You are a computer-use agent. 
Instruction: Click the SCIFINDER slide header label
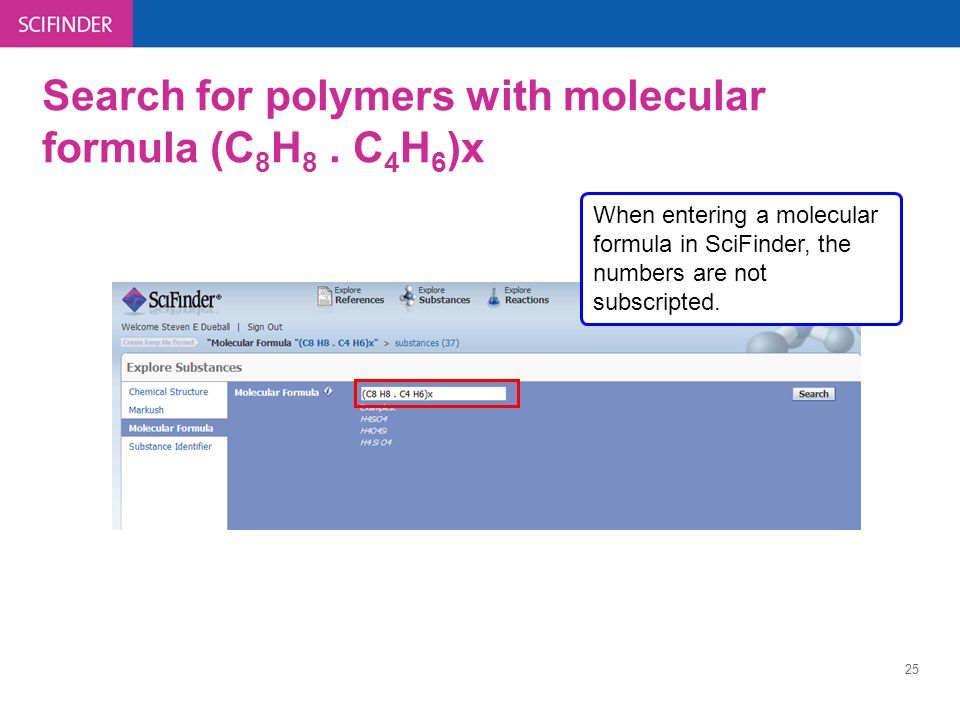[66, 24]
